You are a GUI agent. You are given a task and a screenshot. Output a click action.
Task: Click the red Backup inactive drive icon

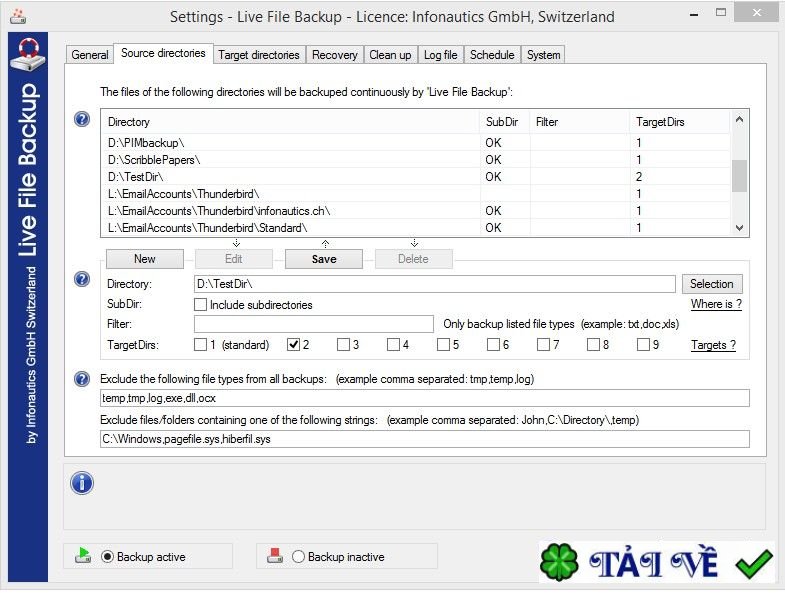[274, 555]
